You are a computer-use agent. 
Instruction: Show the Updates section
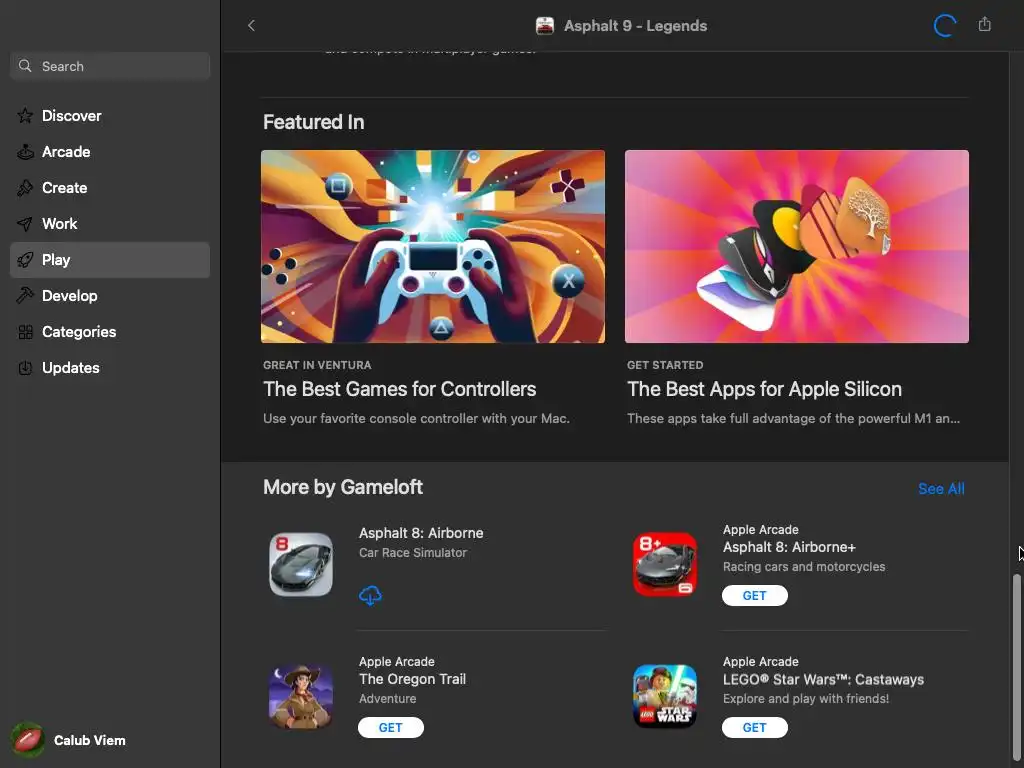(110, 368)
